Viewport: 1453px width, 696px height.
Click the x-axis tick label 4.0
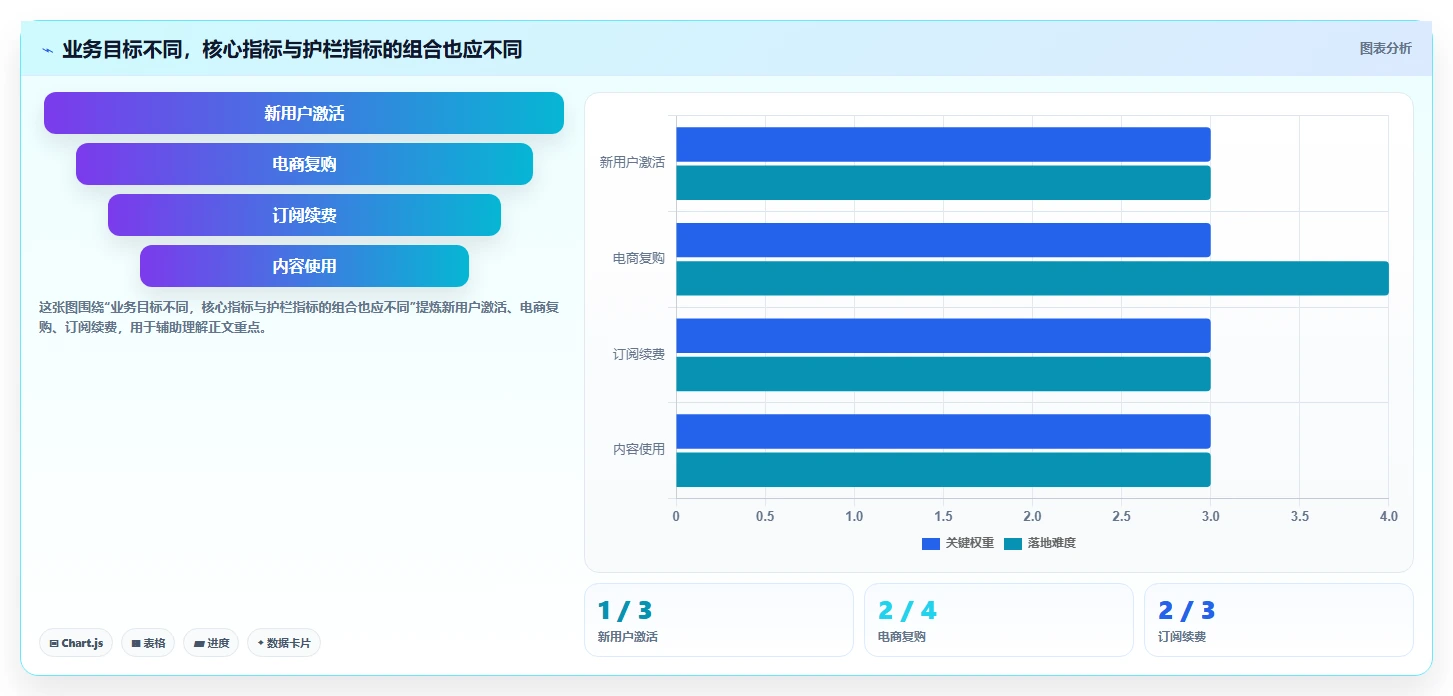[1388, 517]
